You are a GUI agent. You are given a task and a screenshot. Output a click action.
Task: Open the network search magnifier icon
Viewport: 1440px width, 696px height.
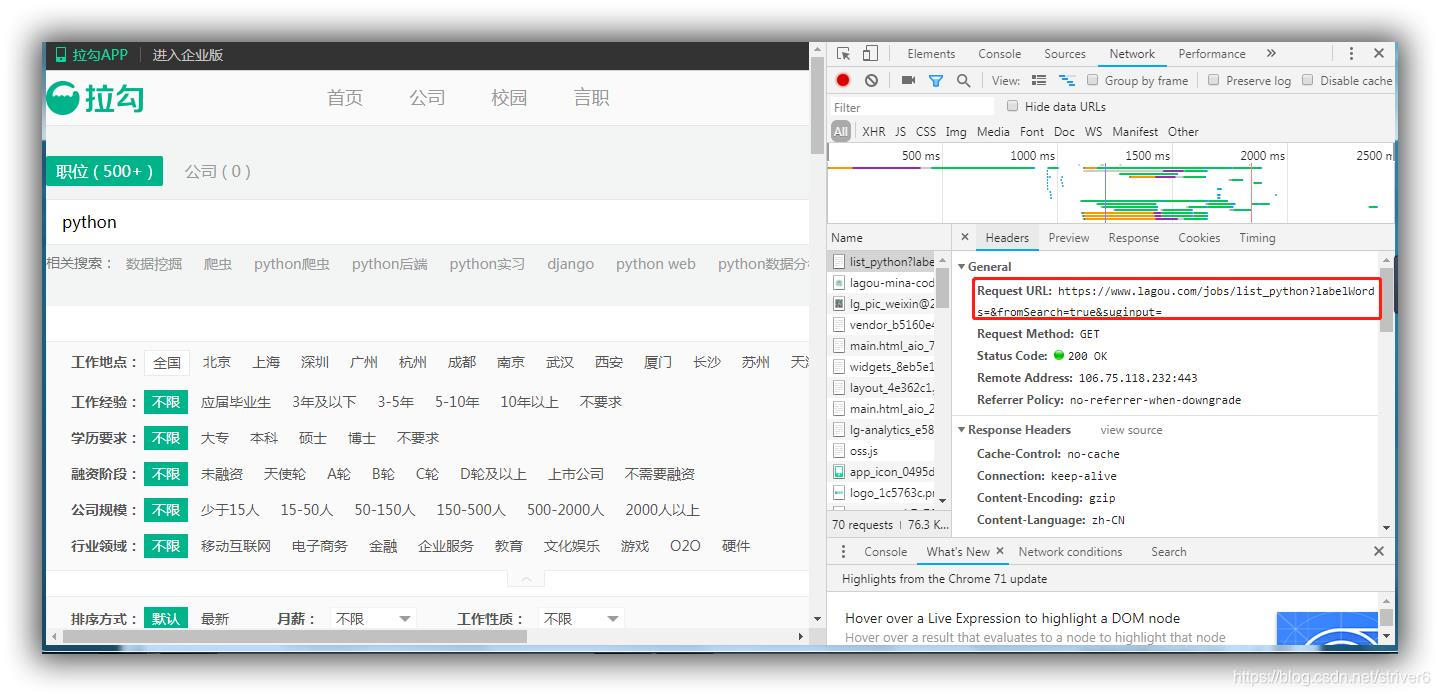(963, 81)
